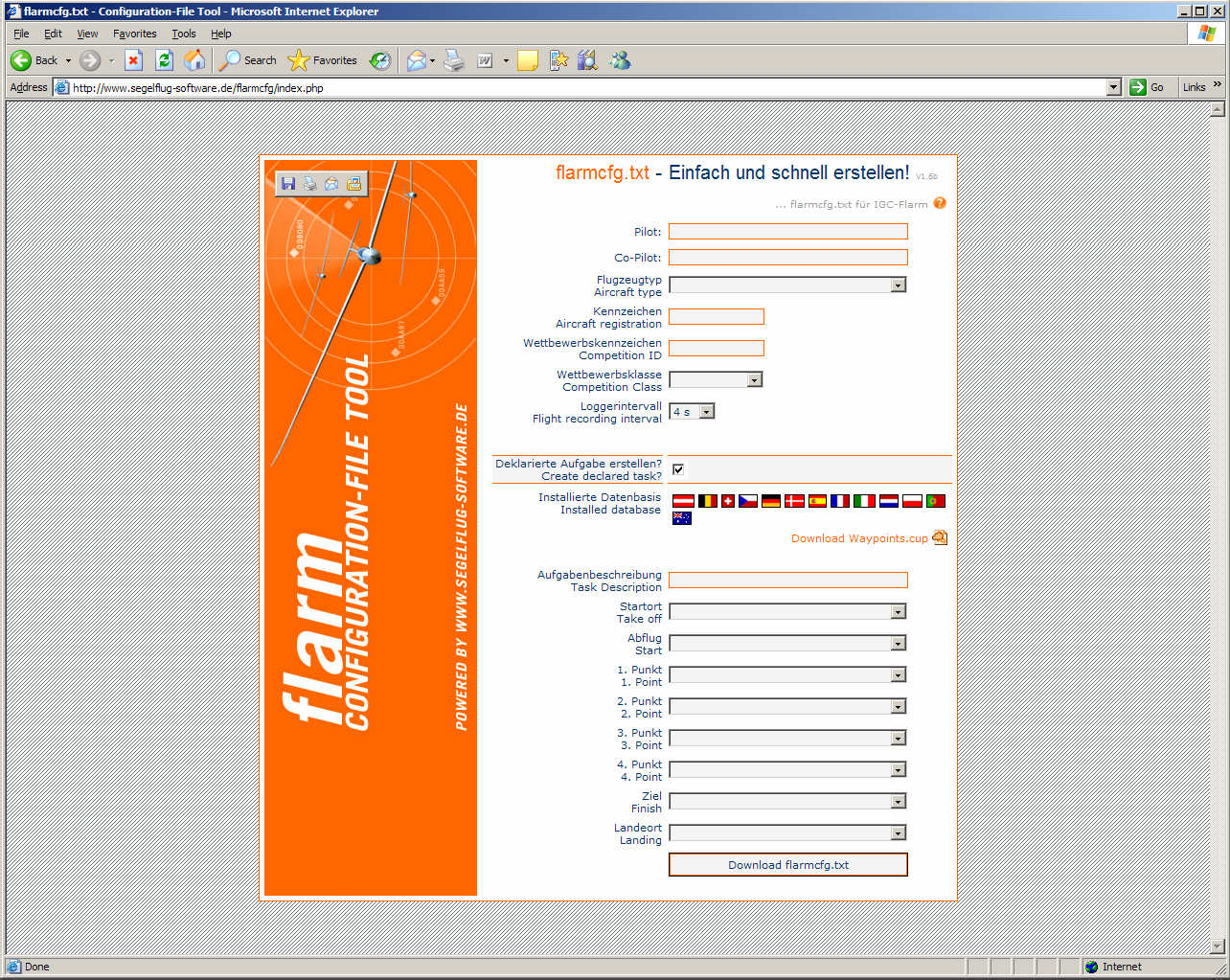Click the Download Waypoints.cup link
Image resolution: width=1230 pixels, height=980 pixels.
859,538
